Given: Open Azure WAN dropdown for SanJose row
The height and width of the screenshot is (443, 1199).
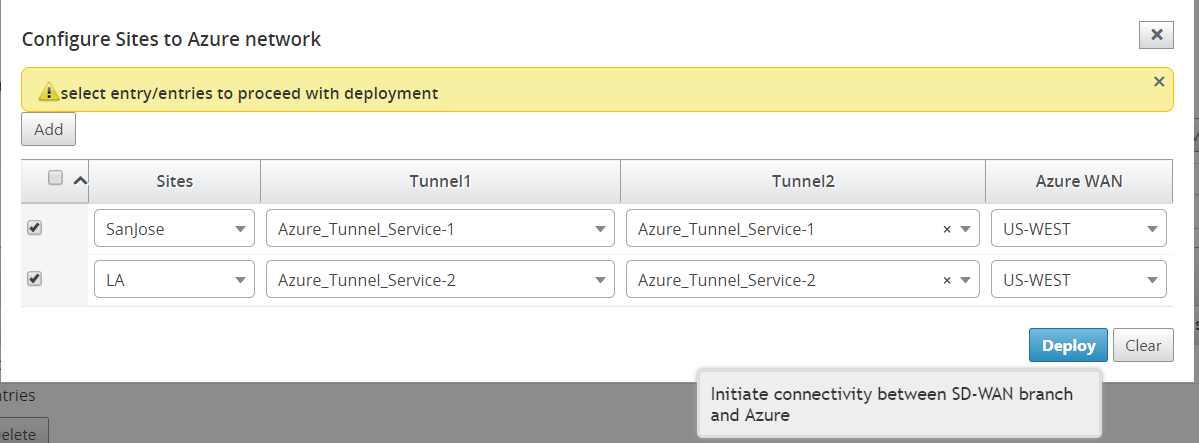Looking at the screenshot, I should (1079, 228).
